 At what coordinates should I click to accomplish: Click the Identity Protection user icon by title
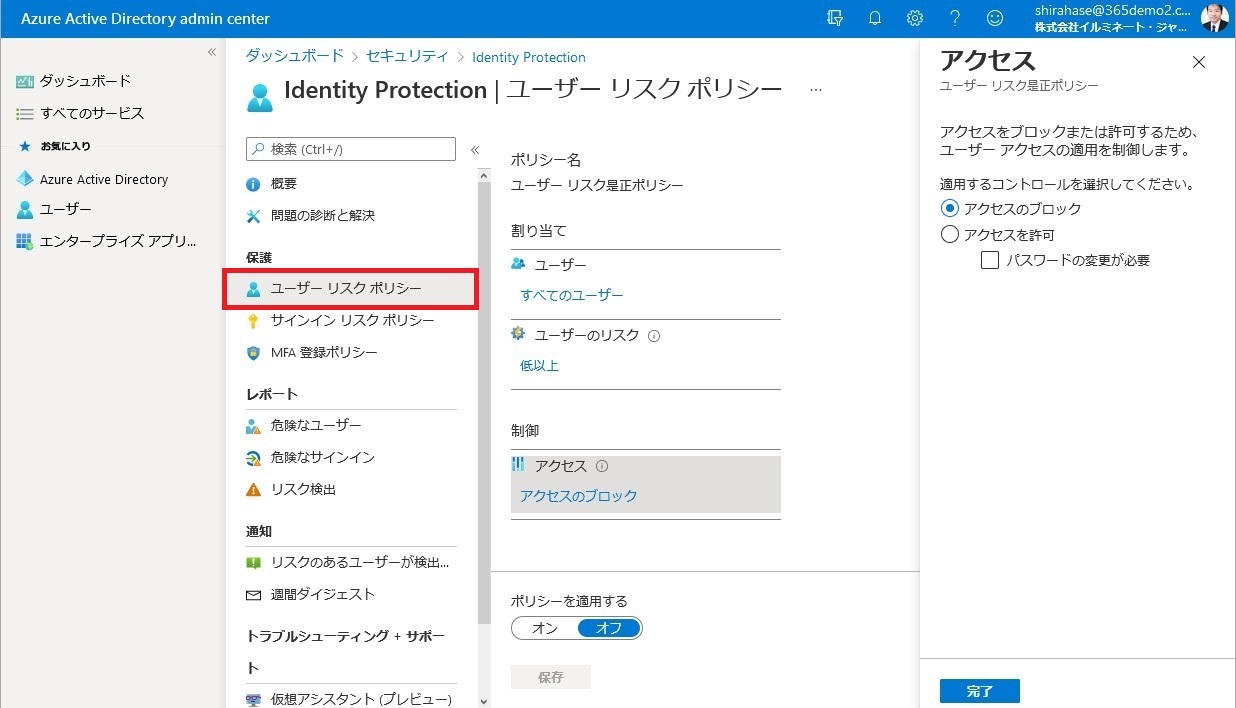(x=259, y=96)
